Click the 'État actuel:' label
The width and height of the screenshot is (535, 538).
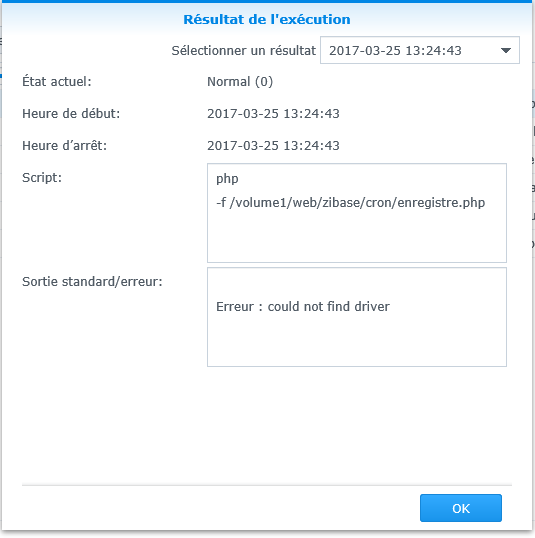(x=57, y=82)
